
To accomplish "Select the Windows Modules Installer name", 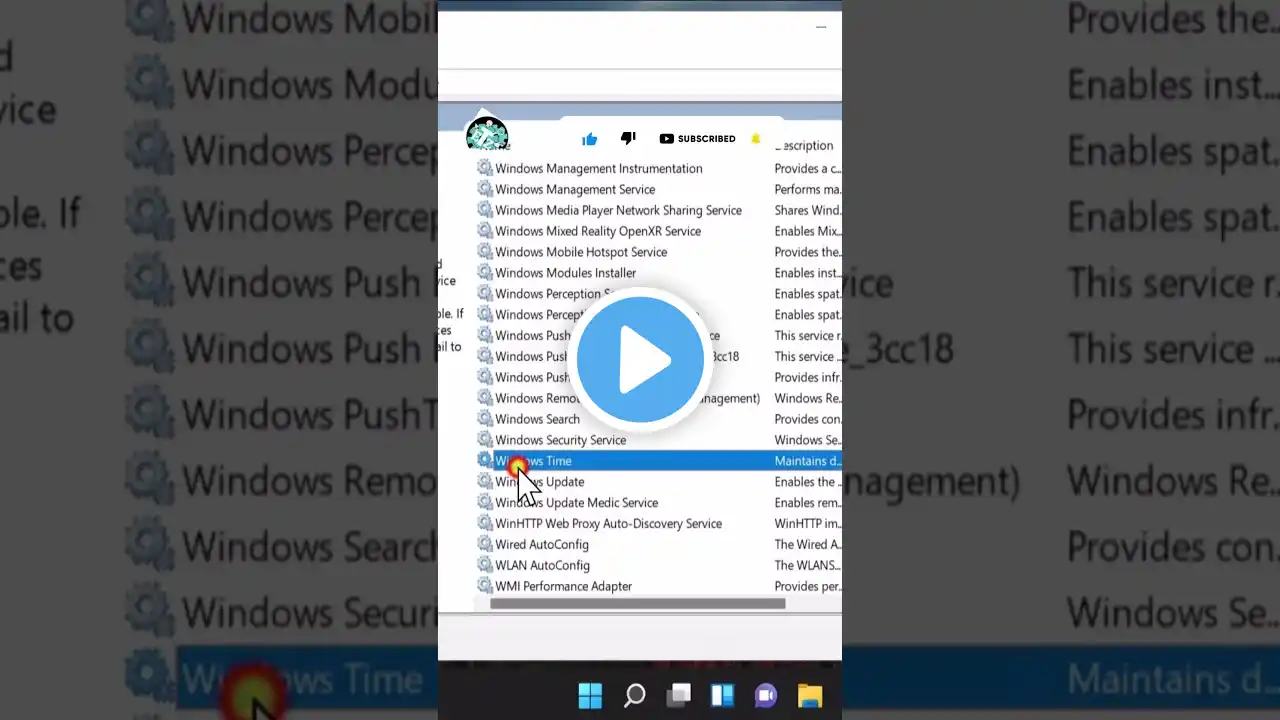I will coord(565,273).
